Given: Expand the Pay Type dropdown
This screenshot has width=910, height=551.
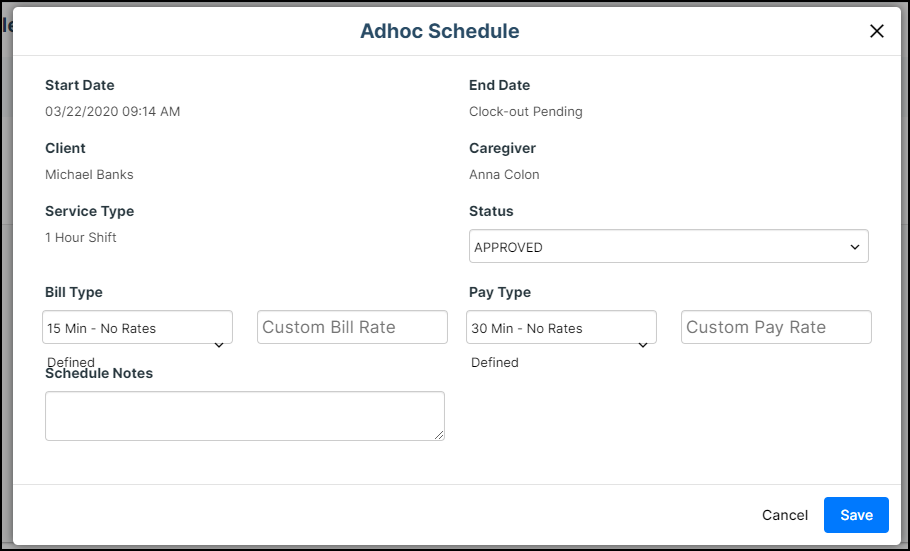Looking at the screenshot, I should tap(561, 328).
